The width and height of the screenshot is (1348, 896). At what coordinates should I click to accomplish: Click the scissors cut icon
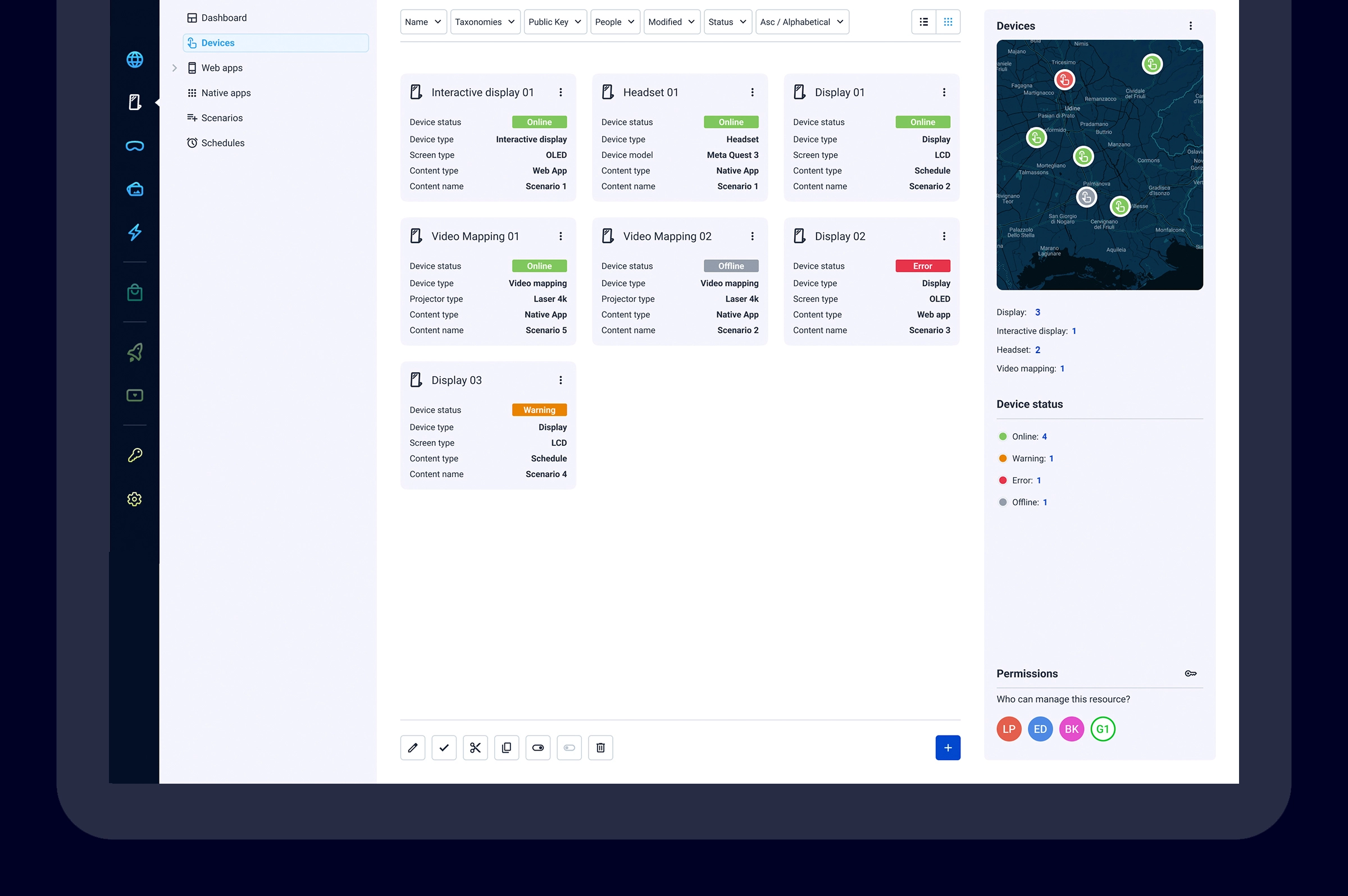pyautogui.click(x=475, y=747)
